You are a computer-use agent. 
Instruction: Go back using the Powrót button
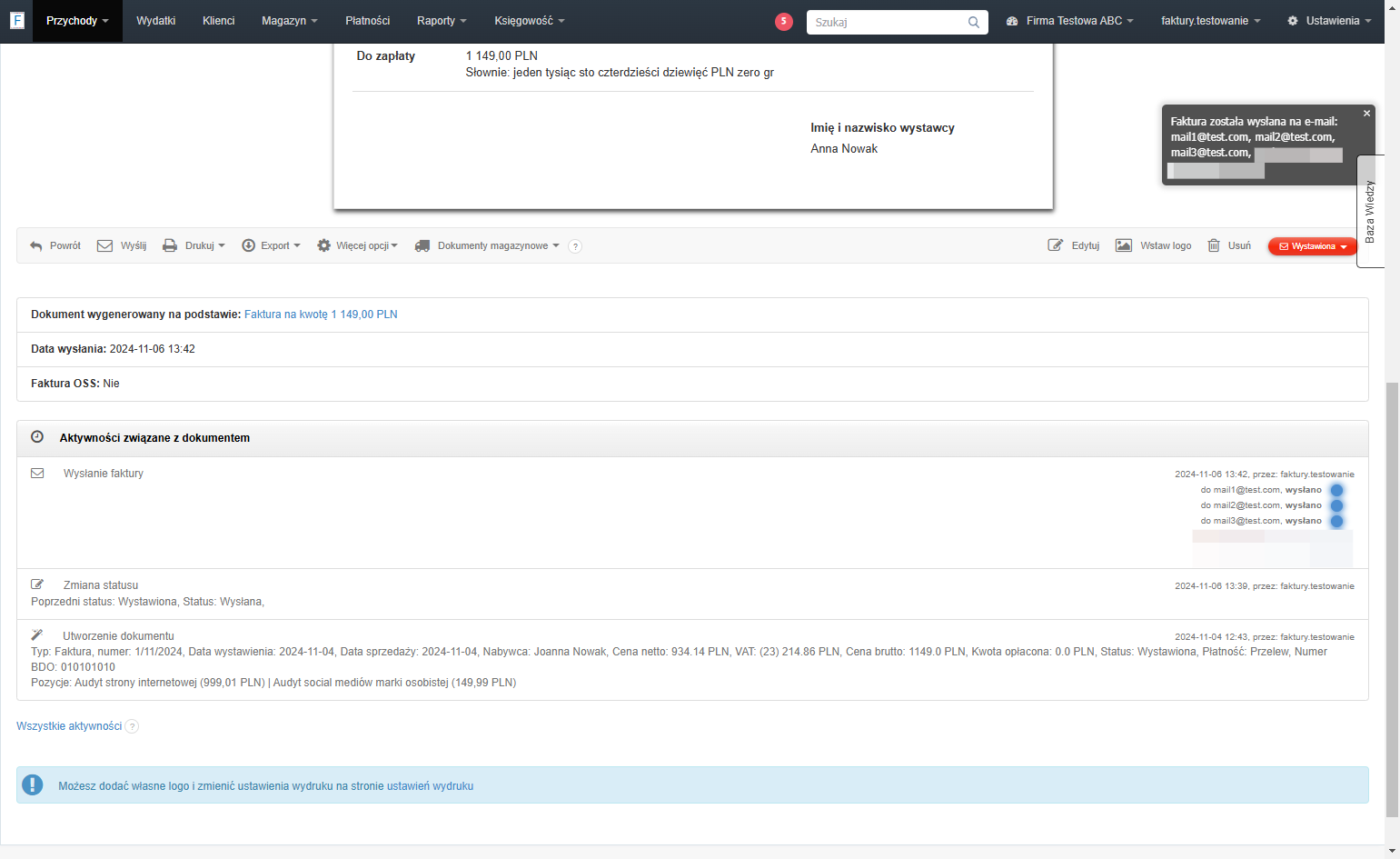coord(55,245)
